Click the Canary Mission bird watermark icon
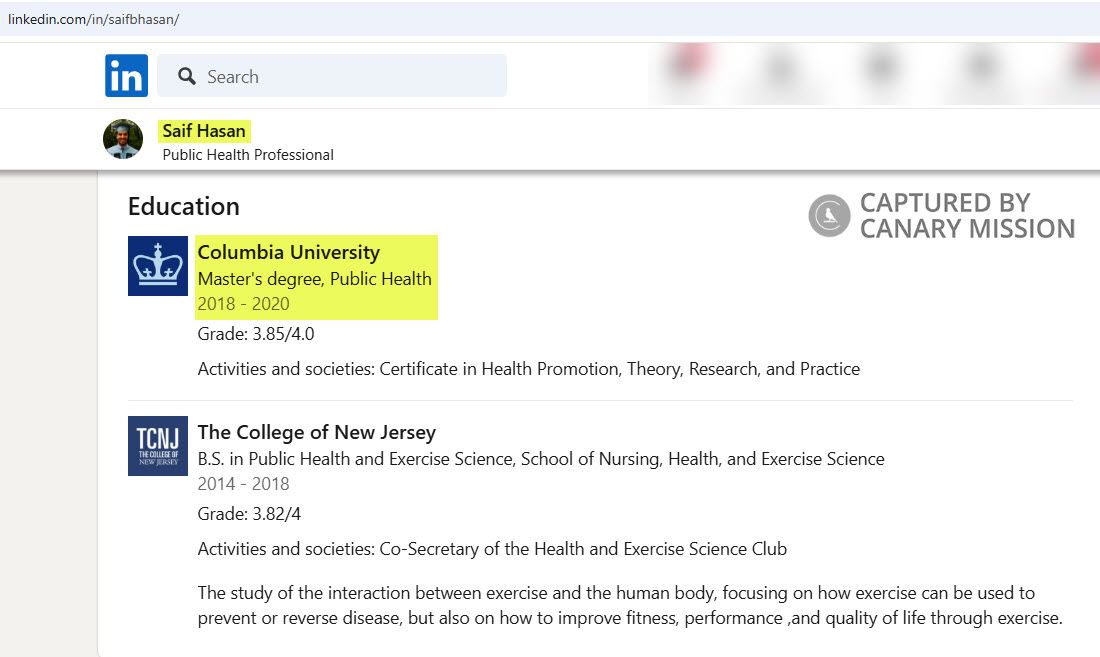The image size is (1100, 657). [x=829, y=215]
